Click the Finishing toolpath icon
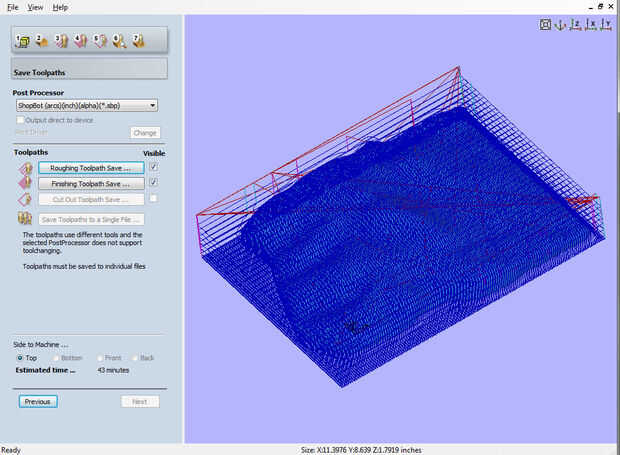620x455 pixels. tap(25, 183)
